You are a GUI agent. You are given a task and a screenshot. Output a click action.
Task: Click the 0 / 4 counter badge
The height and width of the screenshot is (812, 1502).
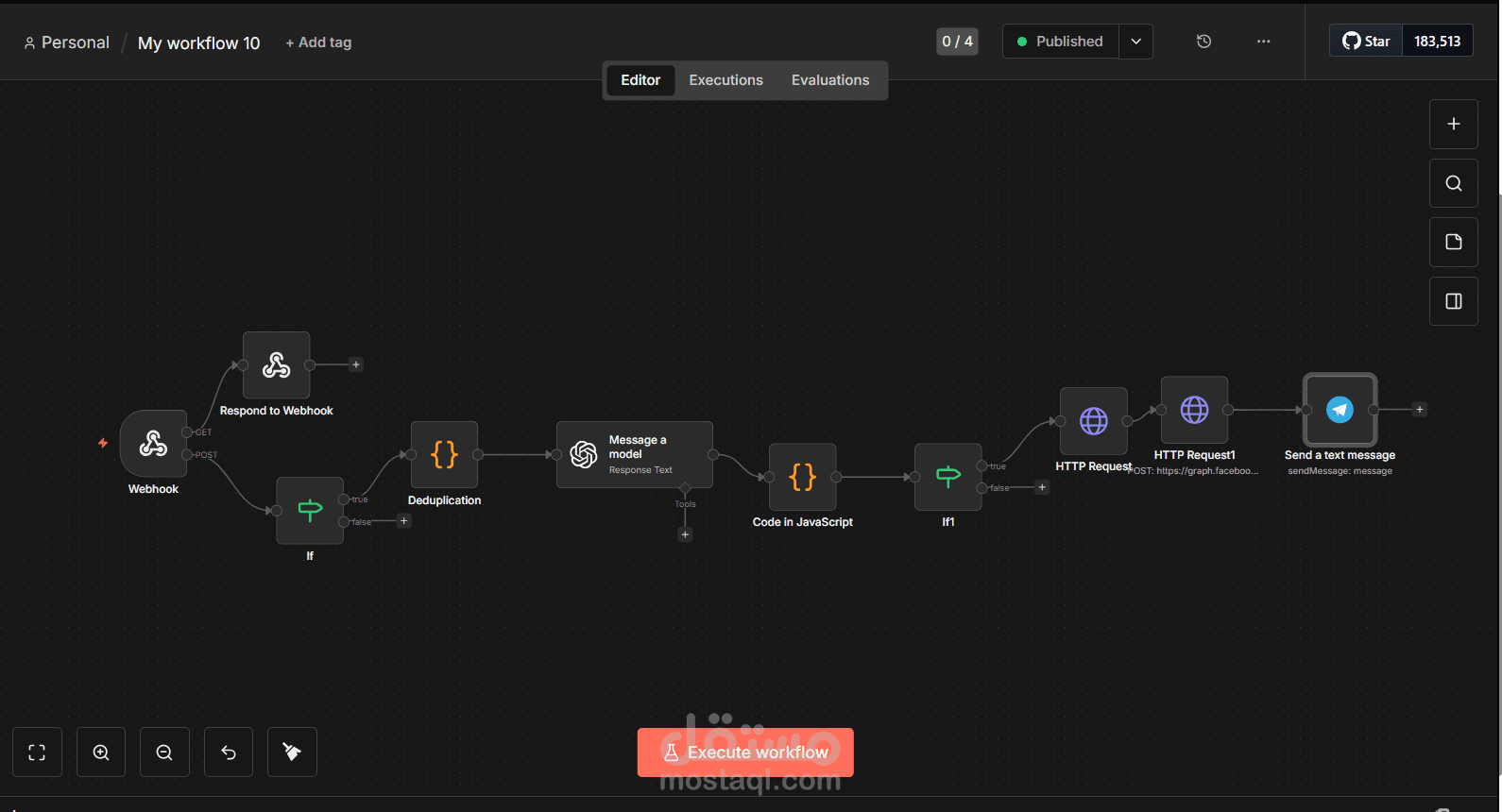point(957,42)
